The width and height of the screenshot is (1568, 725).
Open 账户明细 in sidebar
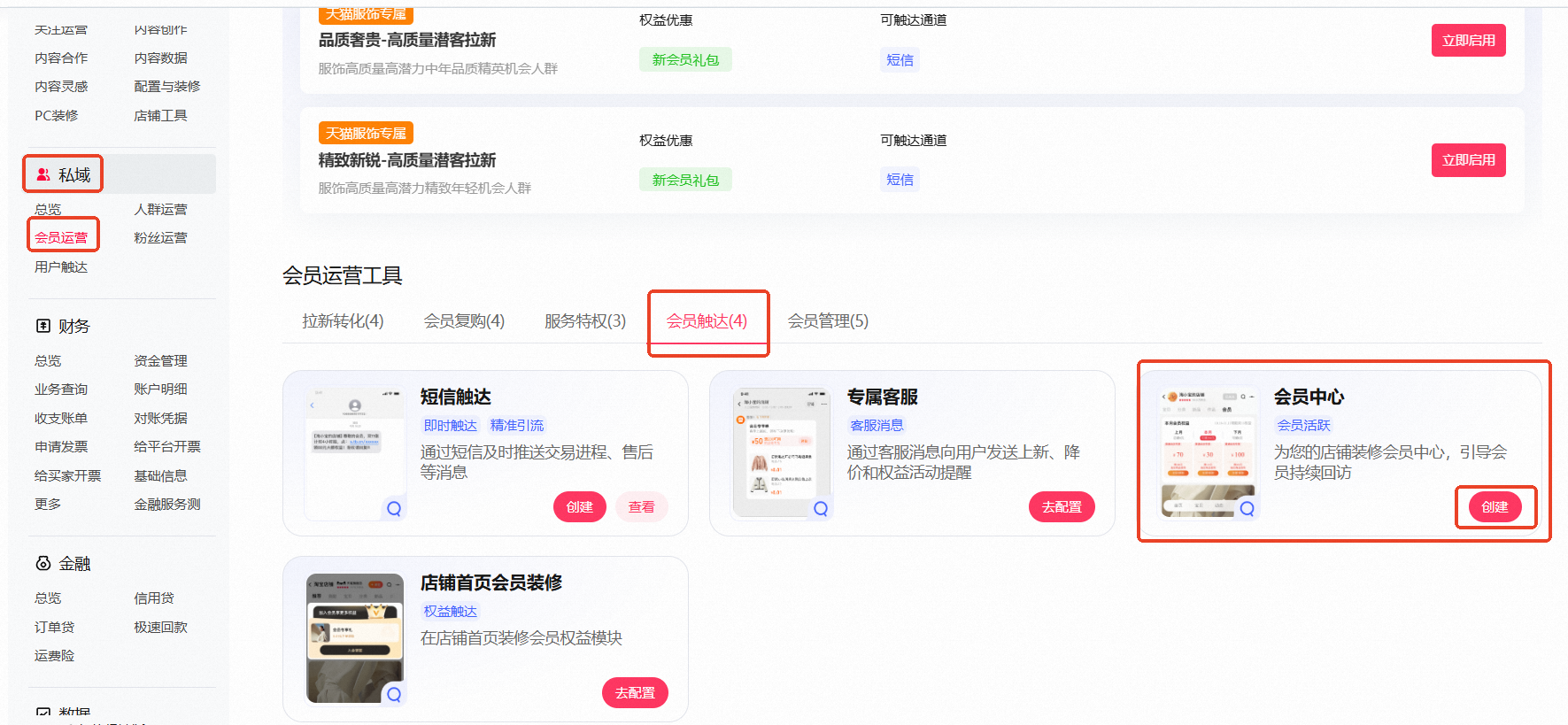click(x=160, y=389)
